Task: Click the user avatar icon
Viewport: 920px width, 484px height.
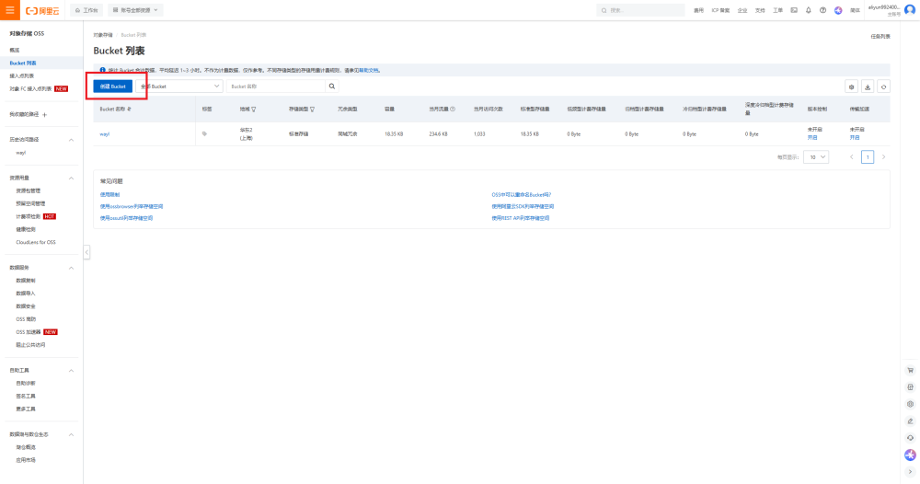Action: coord(909,10)
